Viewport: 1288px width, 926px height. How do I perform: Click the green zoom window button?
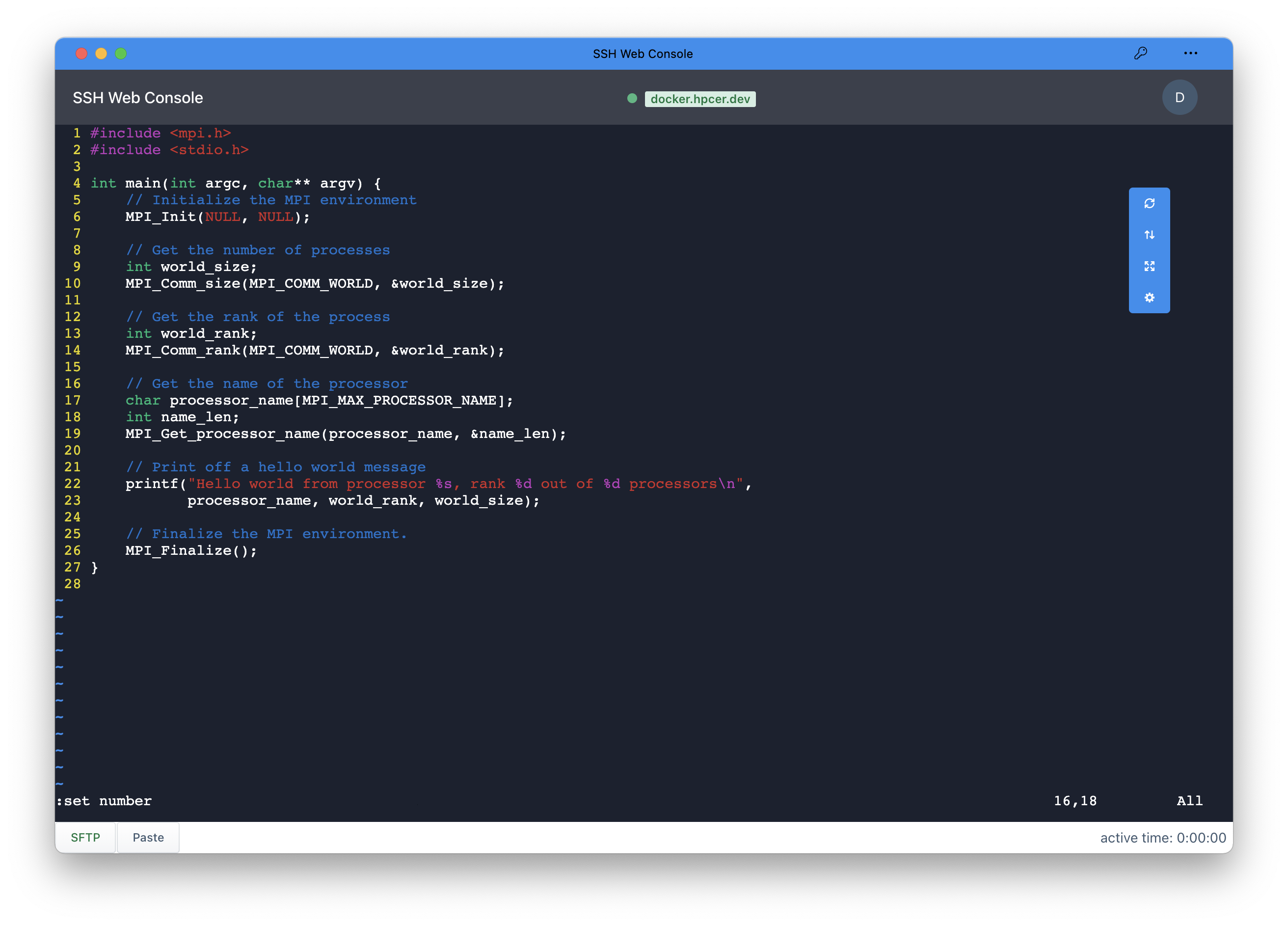click(x=120, y=54)
